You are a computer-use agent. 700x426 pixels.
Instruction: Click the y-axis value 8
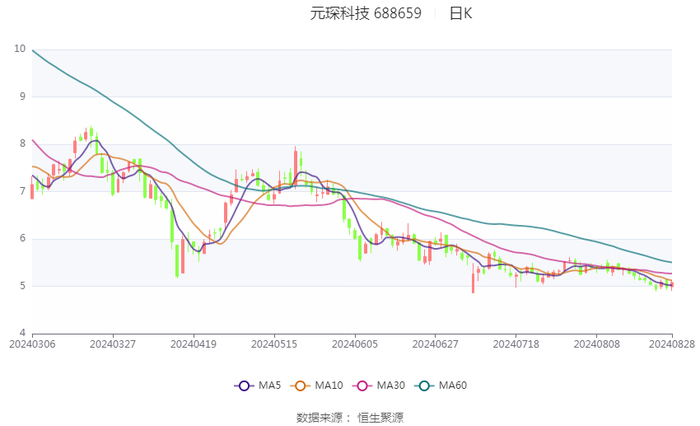(x=22, y=143)
